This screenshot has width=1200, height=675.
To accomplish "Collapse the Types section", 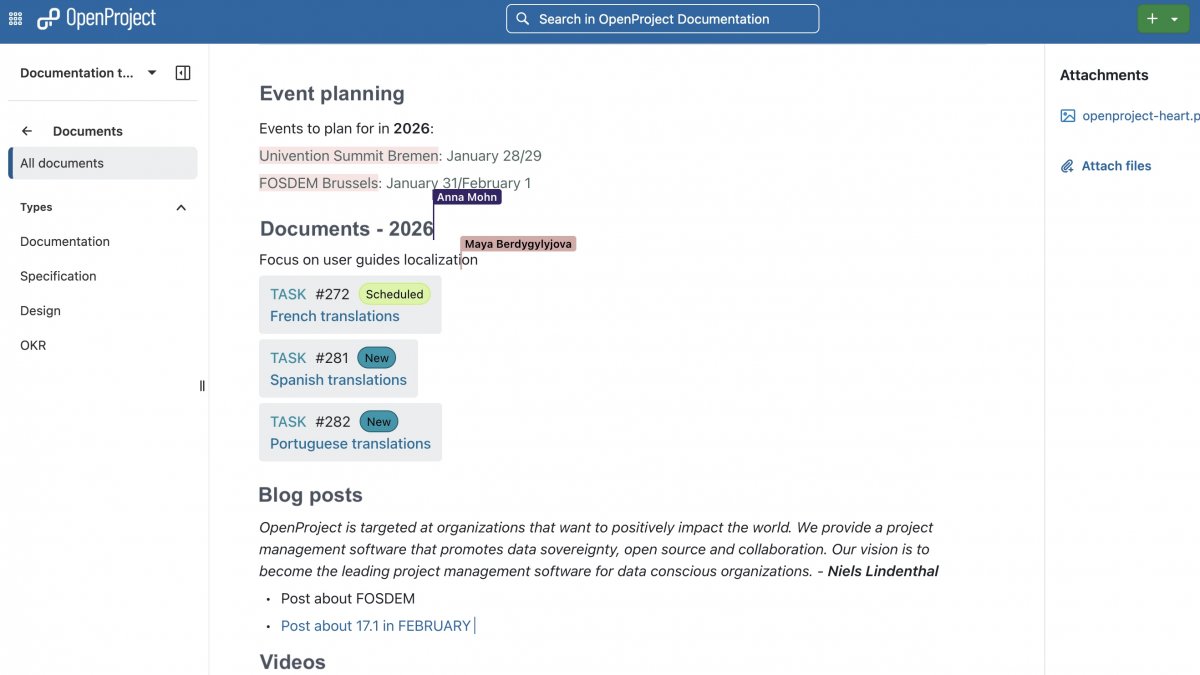I will (181, 208).
